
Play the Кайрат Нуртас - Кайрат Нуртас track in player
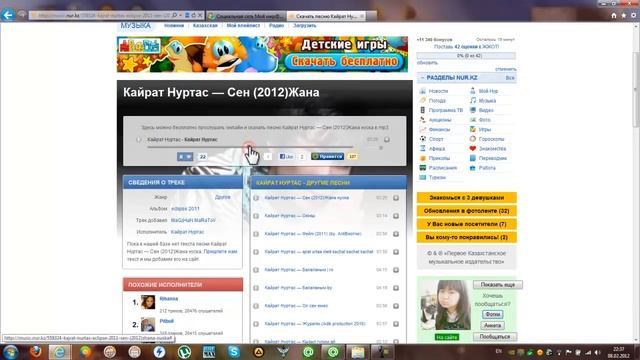click(139, 140)
